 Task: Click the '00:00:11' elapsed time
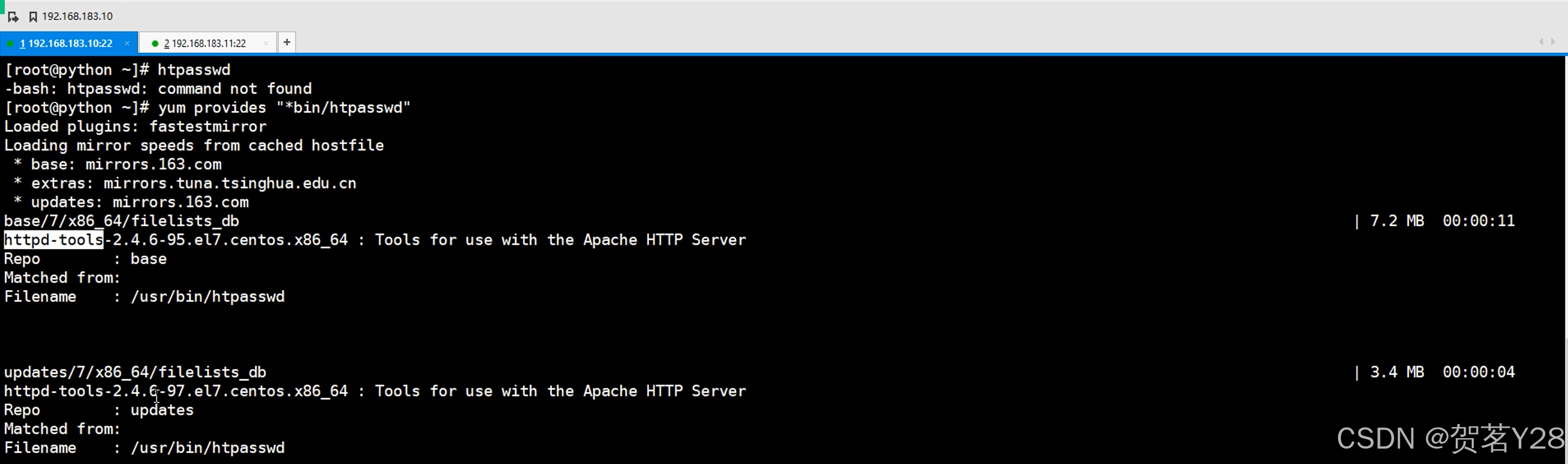[1479, 221]
